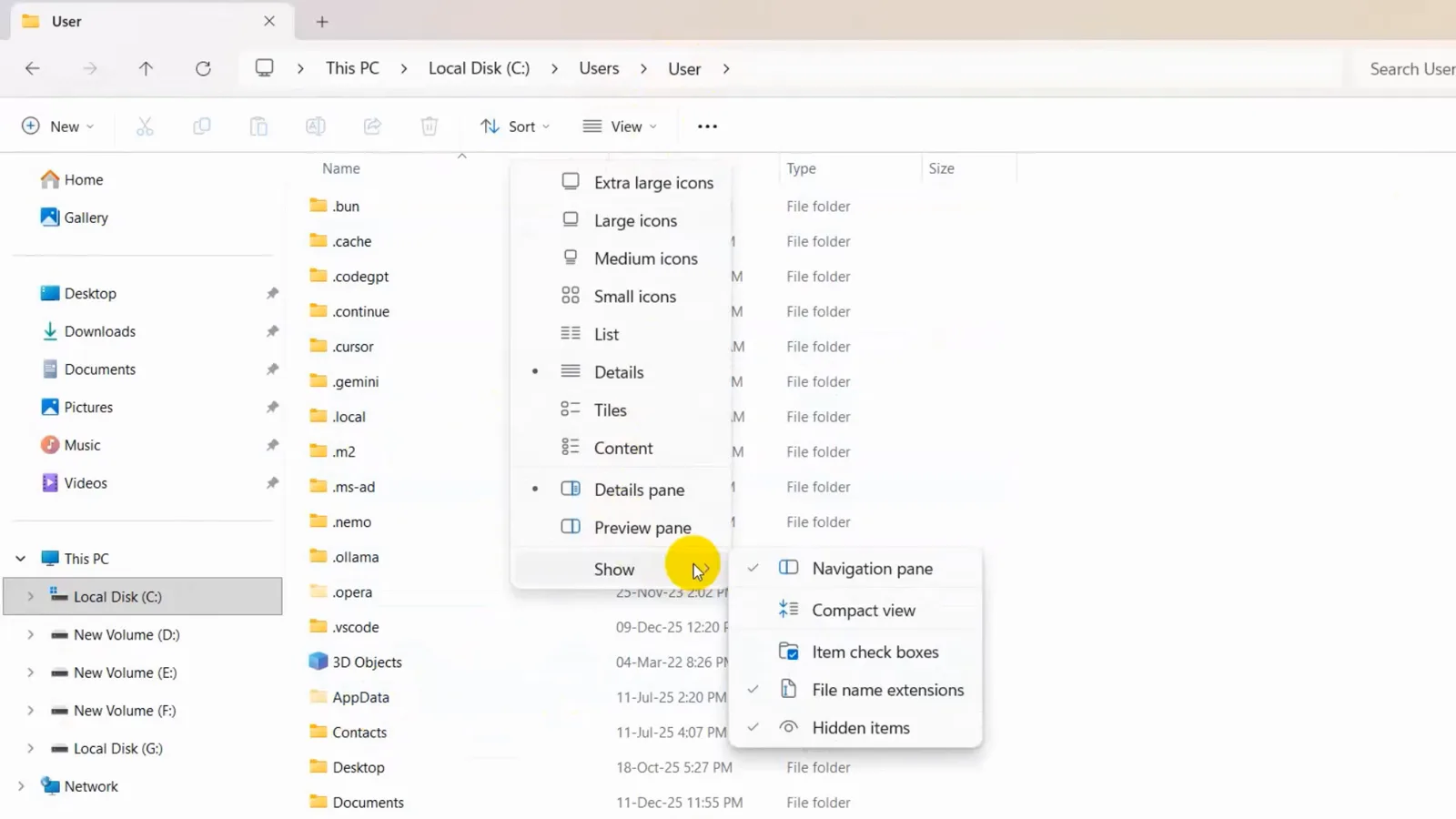Select the .ollama folder
Viewport: 1456px width, 819px height.
point(344,557)
